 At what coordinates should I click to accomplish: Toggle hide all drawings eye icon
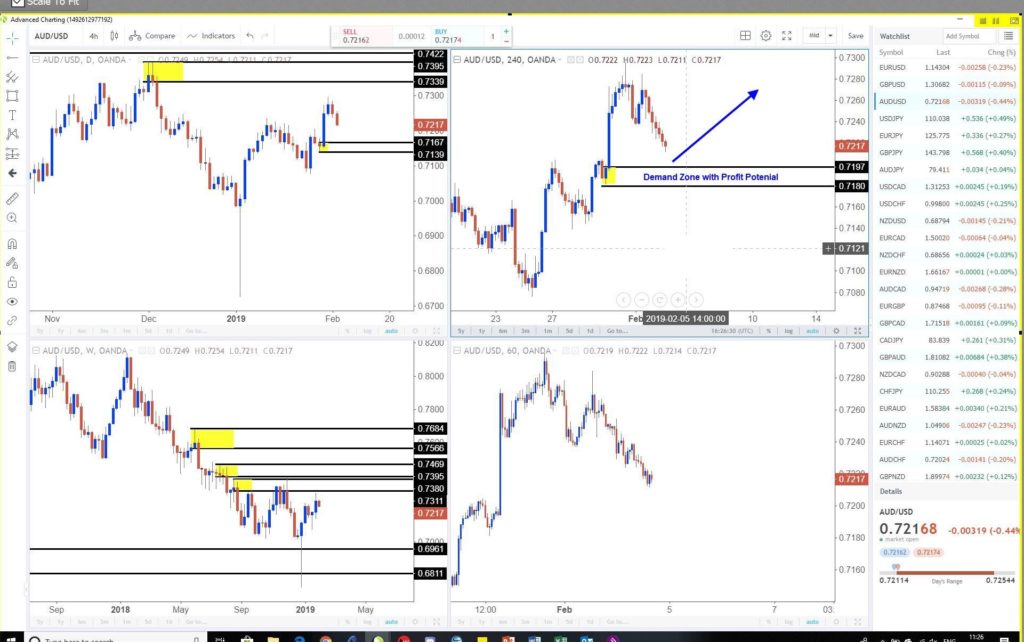pos(12,301)
